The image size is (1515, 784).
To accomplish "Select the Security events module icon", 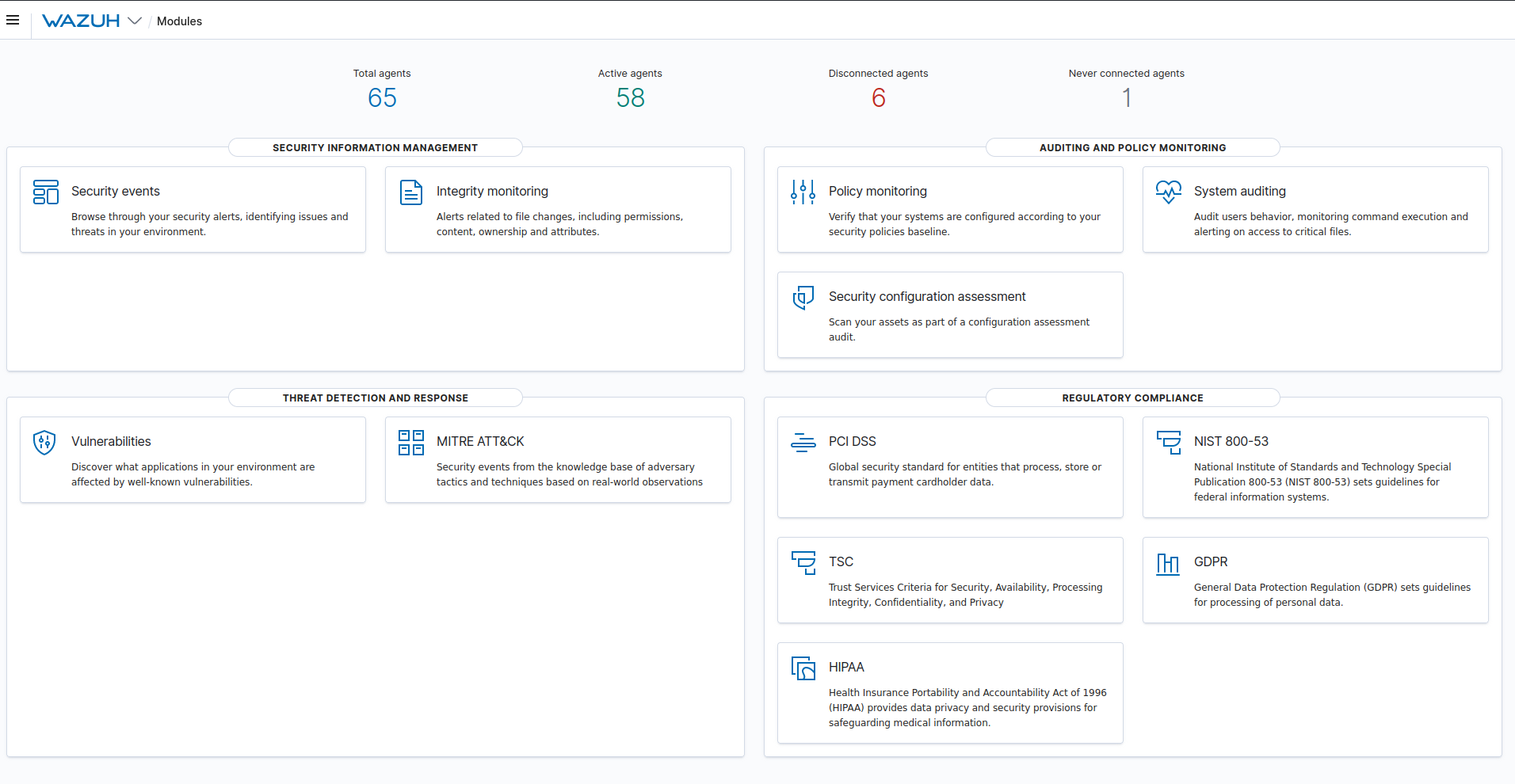I will pos(45,192).
